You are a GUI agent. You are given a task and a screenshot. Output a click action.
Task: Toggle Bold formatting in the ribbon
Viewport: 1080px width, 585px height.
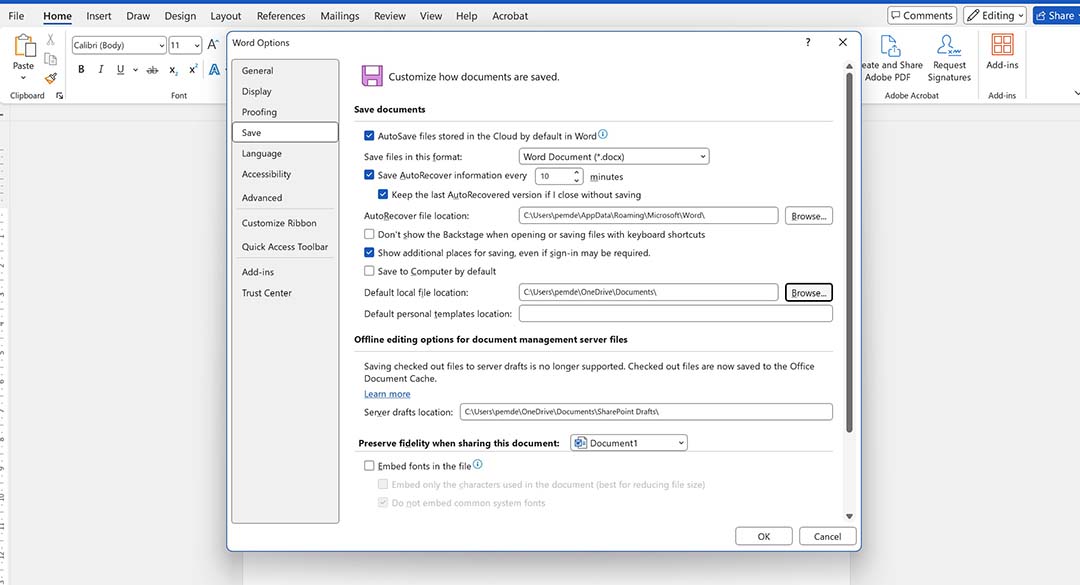[81, 70]
